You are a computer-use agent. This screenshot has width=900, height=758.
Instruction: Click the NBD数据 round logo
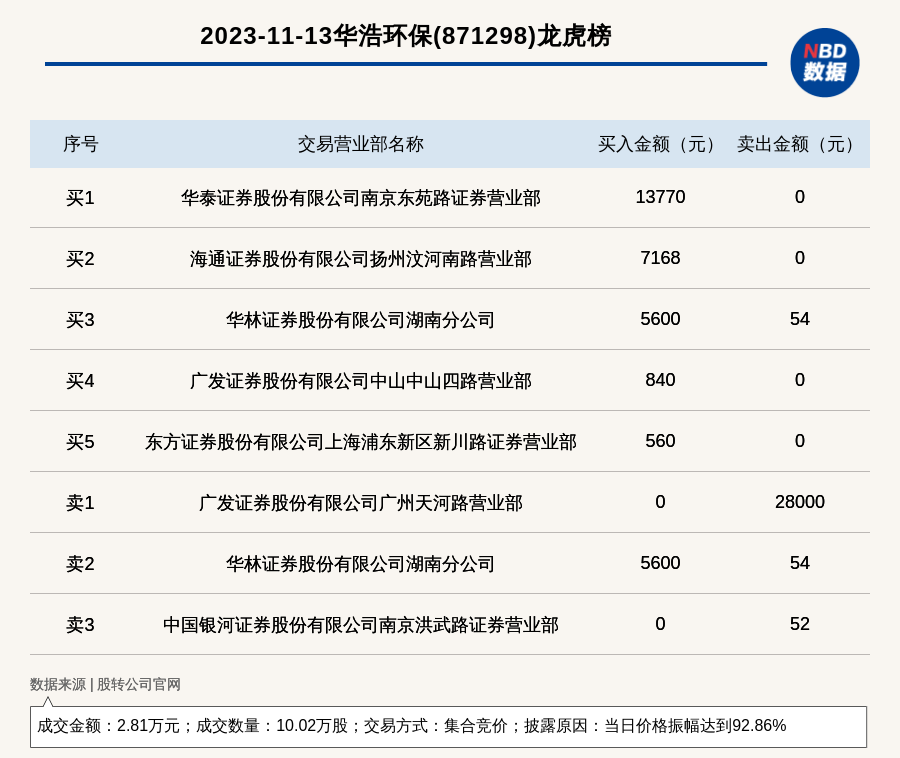point(824,63)
